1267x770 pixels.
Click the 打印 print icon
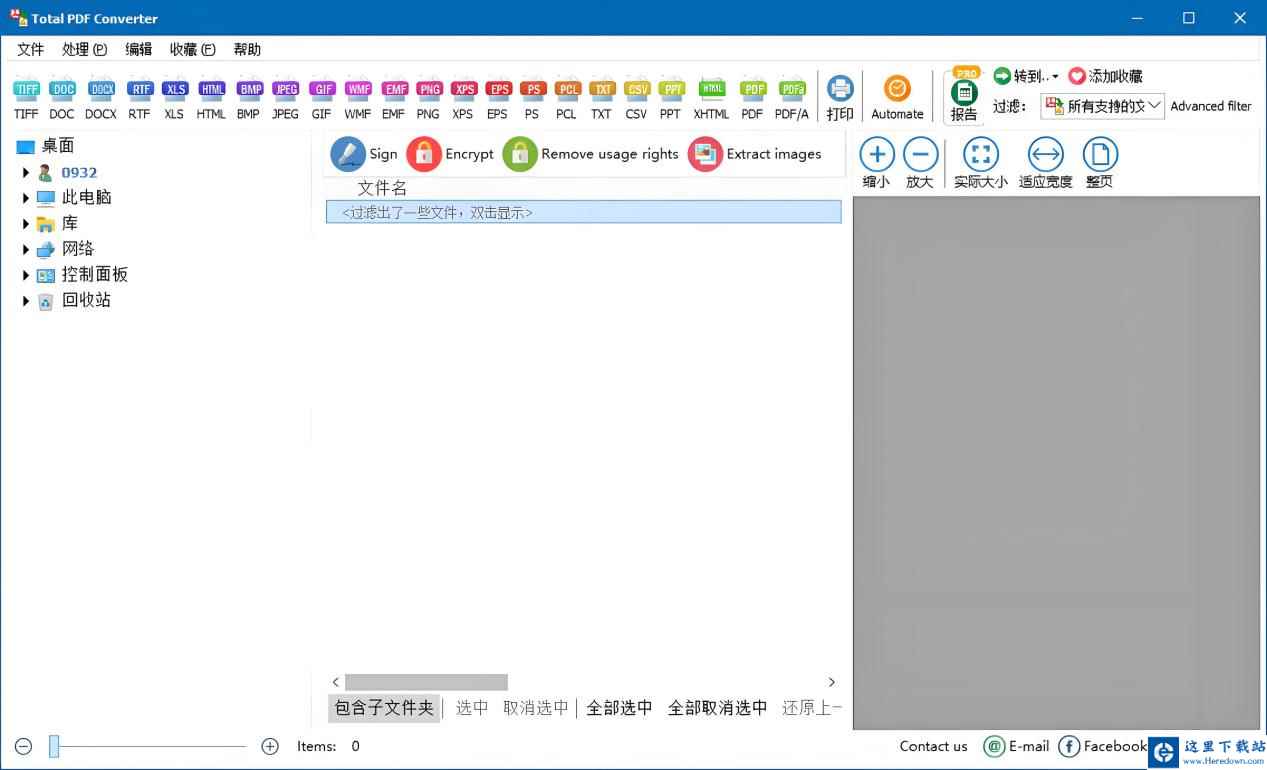coord(840,98)
